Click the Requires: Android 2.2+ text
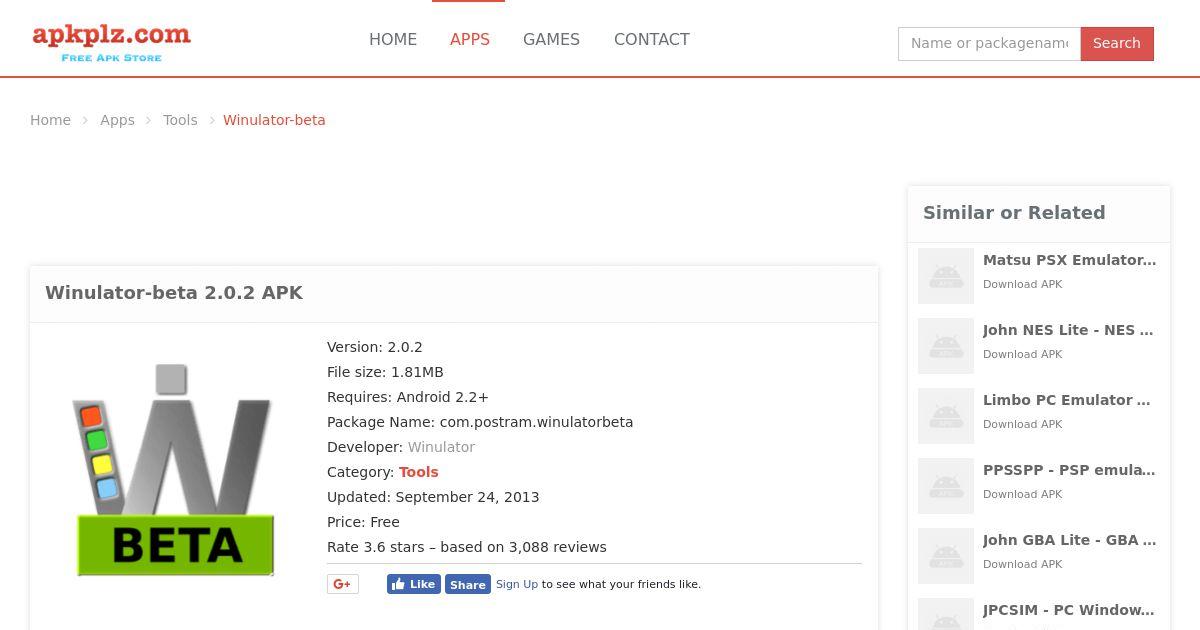 408,397
